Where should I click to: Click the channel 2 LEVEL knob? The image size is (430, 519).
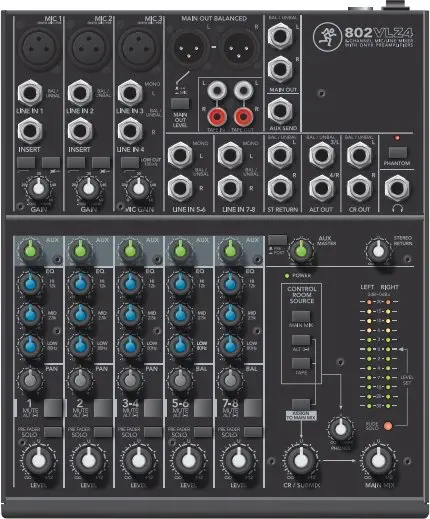(x=89, y=461)
